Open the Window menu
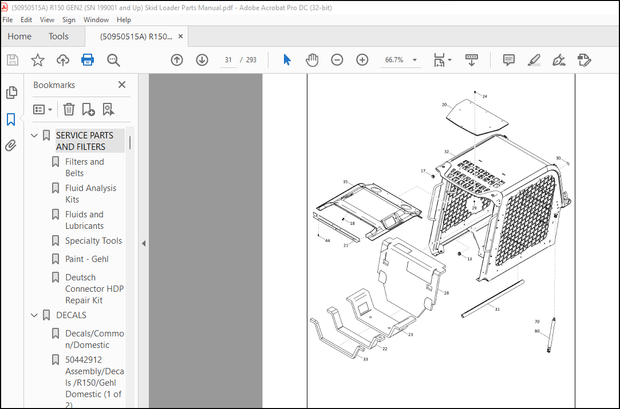The height and width of the screenshot is (409, 620). pos(96,19)
